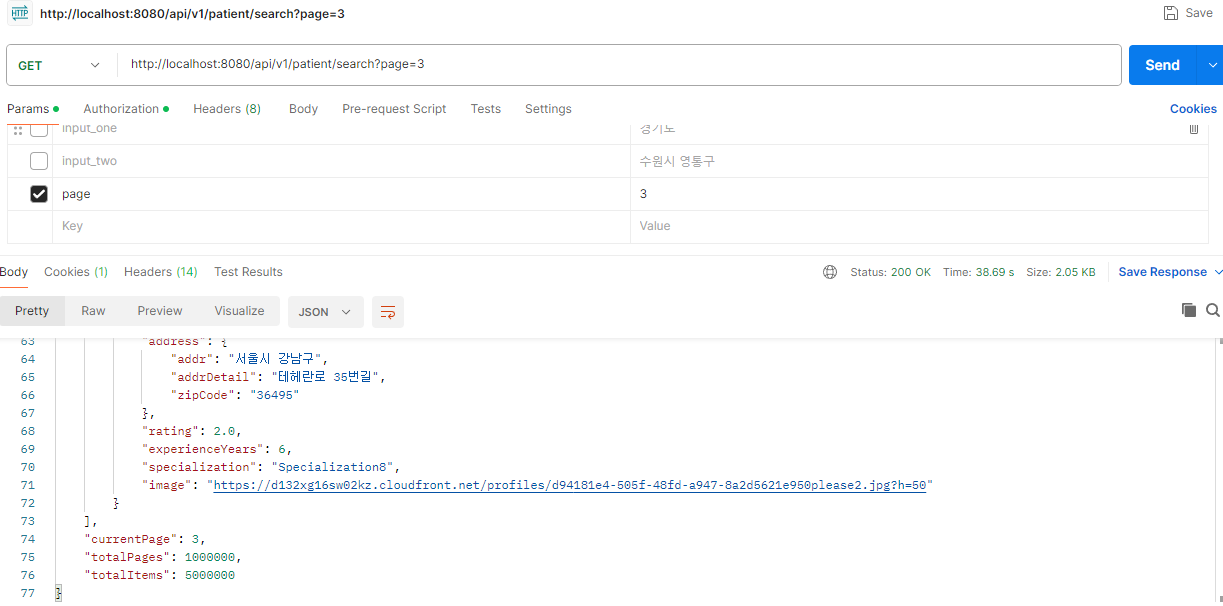Enable the input_two parameter checkbox
1223x606 pixels.
[x=39, y=161]
